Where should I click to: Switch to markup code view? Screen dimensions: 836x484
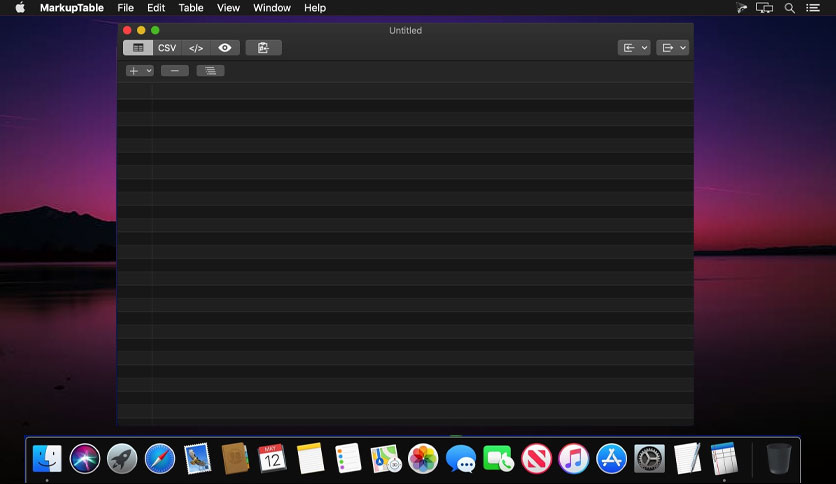click(x=196, y=48)
